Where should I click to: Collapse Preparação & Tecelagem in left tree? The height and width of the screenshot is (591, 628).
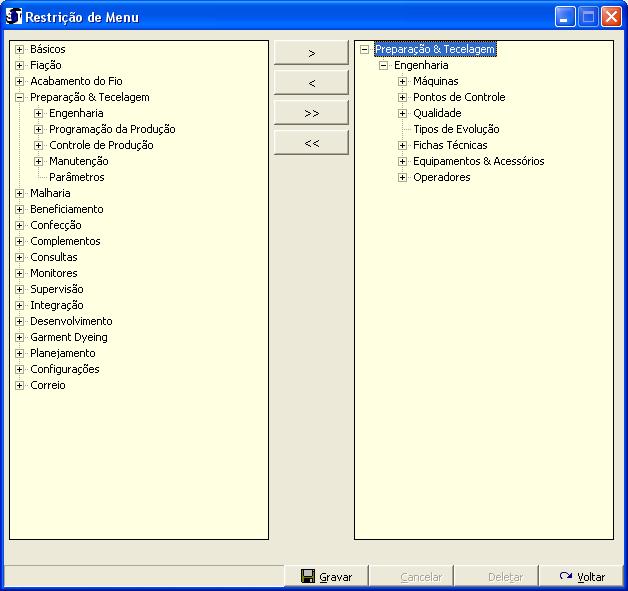[19, 97]
